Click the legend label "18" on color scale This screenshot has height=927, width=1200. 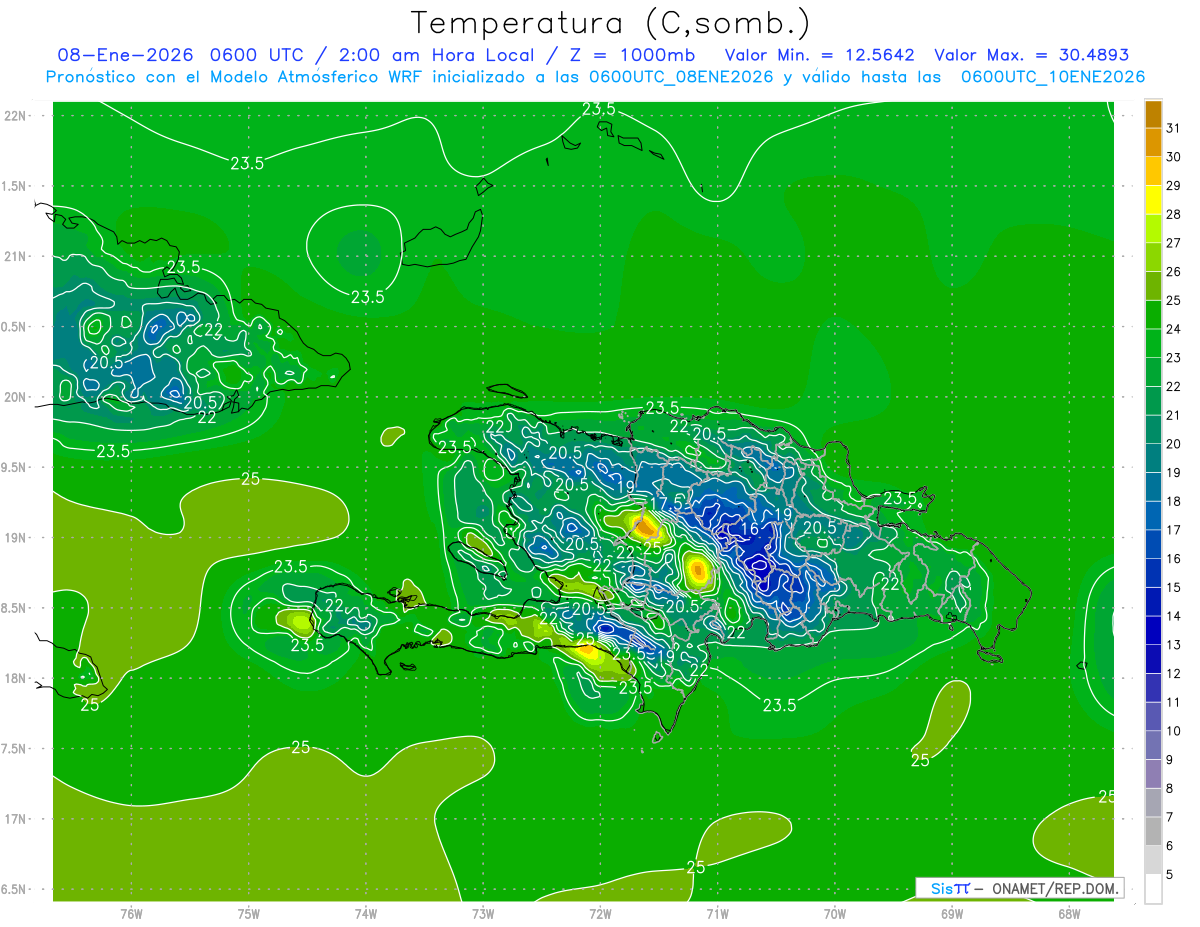coord(1173,501)
